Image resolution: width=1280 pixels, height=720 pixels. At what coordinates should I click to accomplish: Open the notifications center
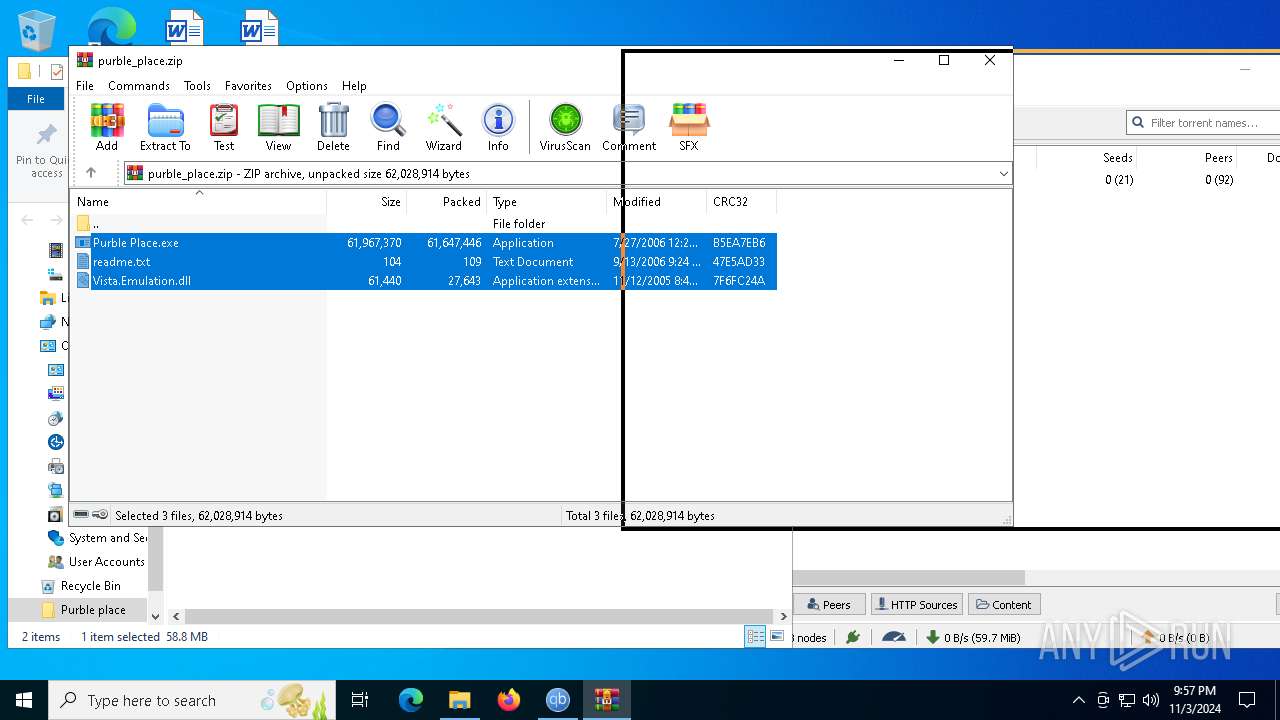pos(1247,700)
